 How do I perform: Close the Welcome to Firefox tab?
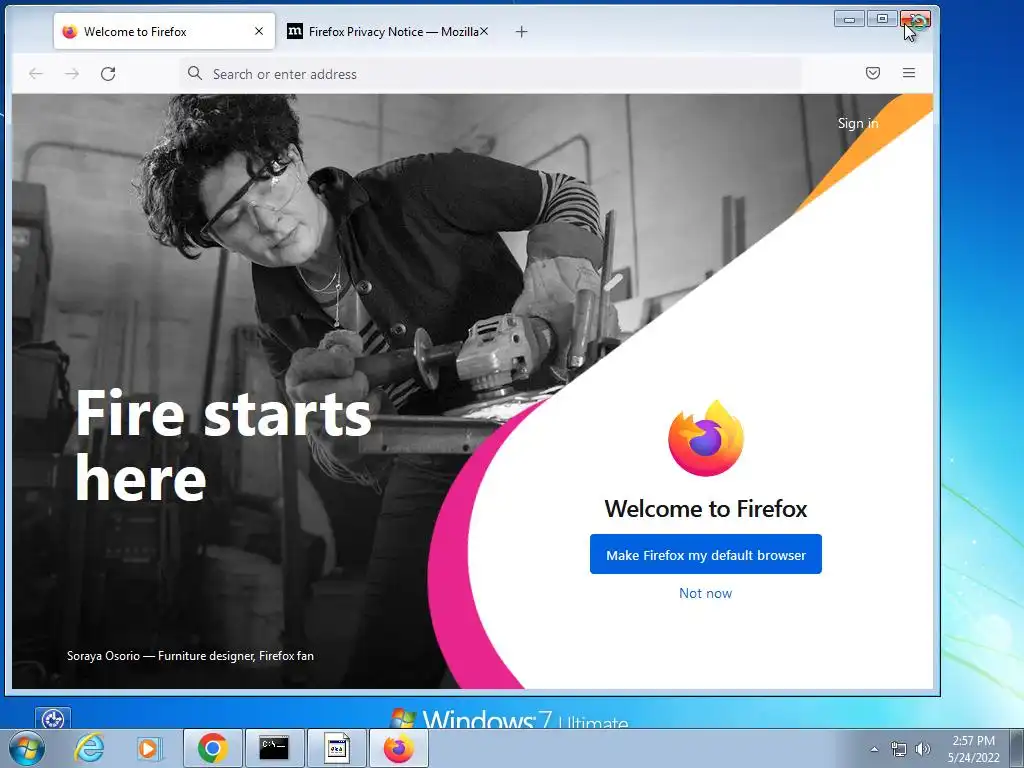click(259, 31)
